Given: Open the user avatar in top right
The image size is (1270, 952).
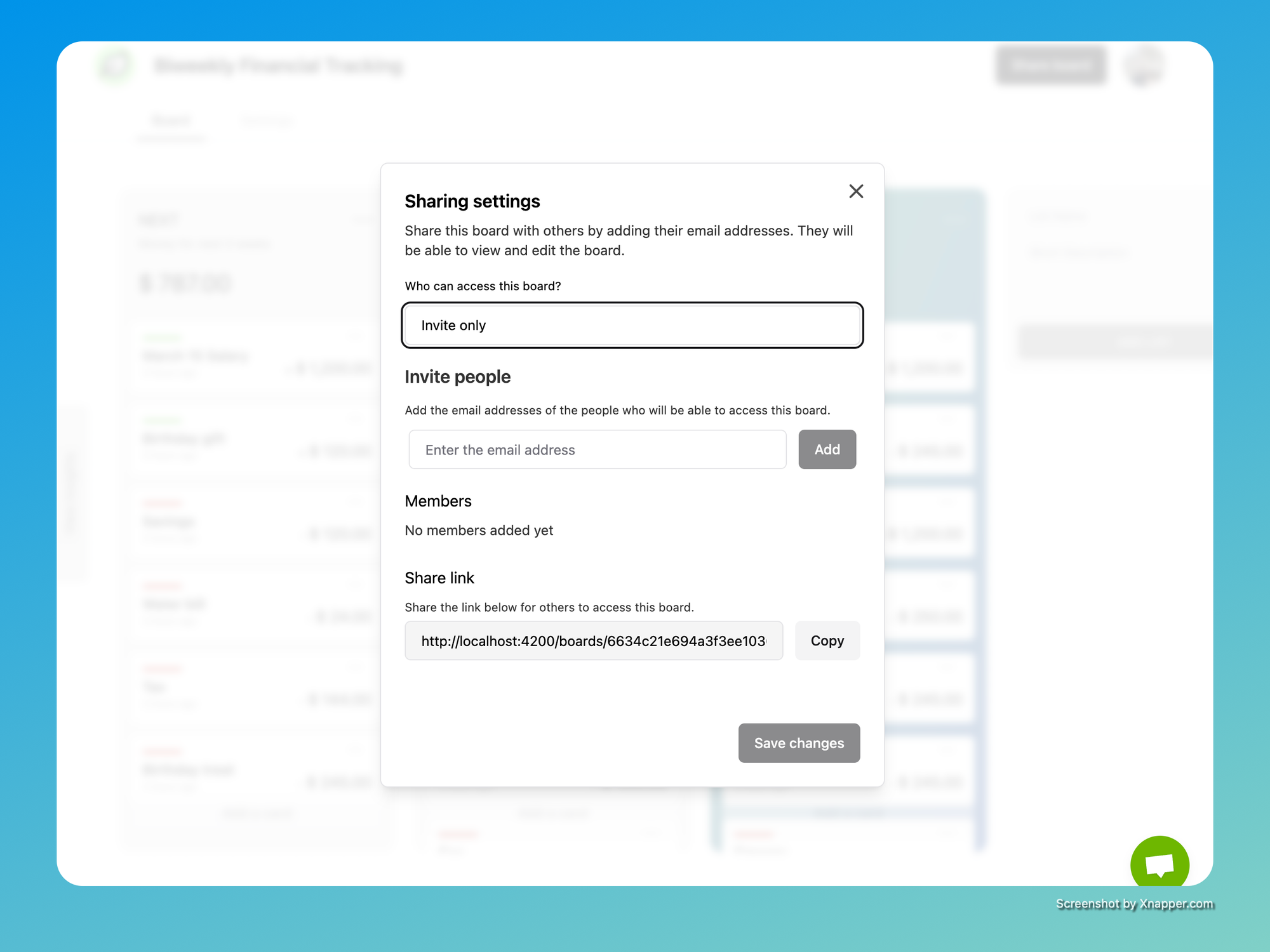Looking at the screenshot, I should coord(1144,65).
